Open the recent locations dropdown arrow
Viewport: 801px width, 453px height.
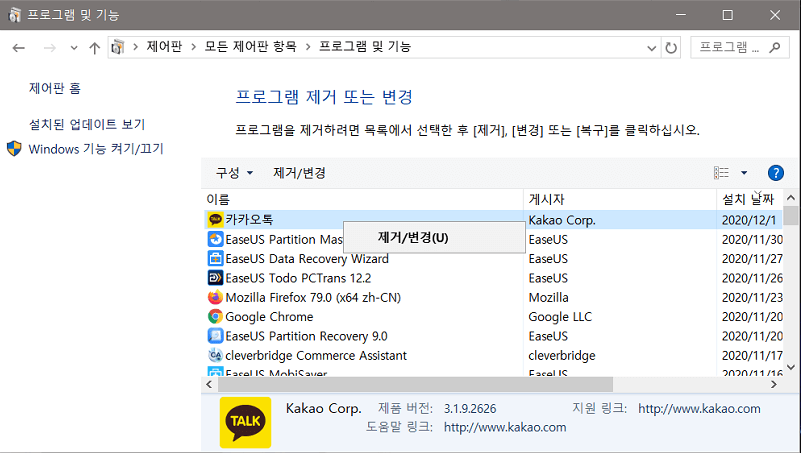point(74,48)
